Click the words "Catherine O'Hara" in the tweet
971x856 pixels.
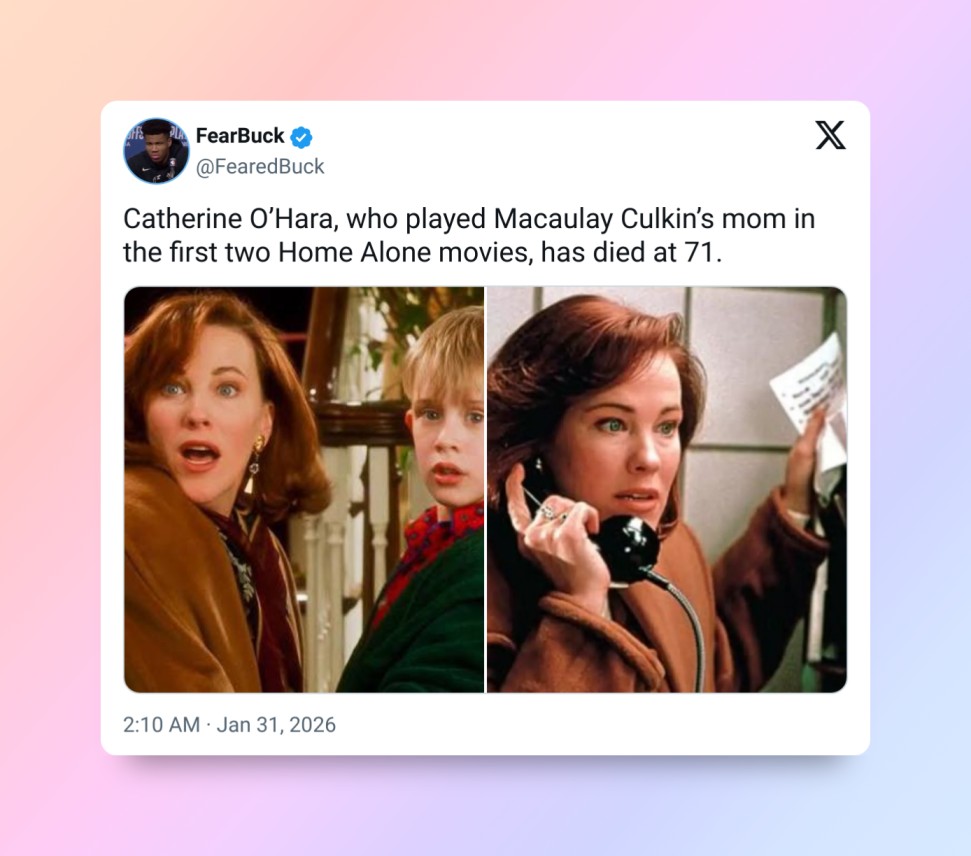(x=230, y=219)
